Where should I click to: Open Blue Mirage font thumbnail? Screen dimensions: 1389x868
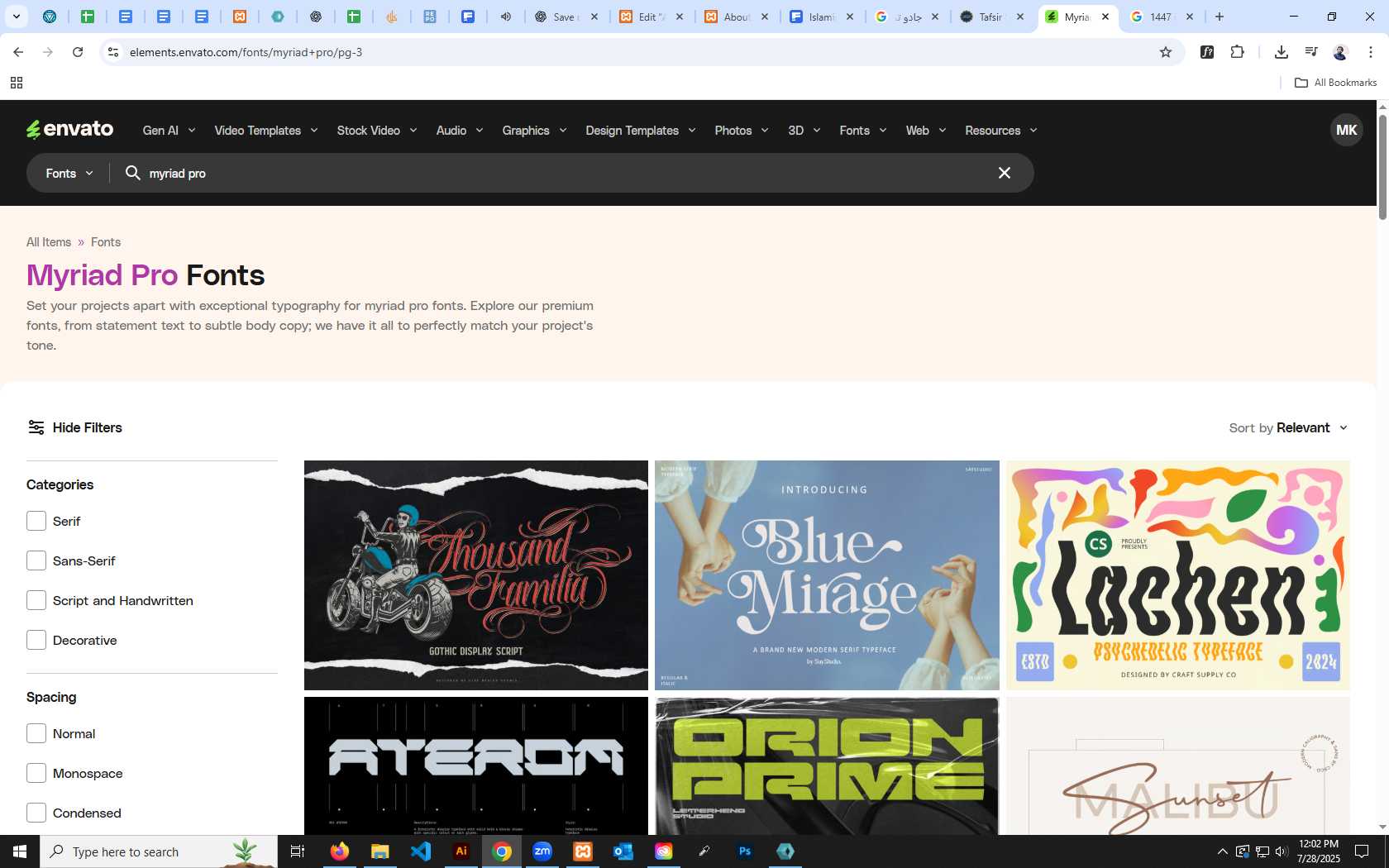(827, 575)
